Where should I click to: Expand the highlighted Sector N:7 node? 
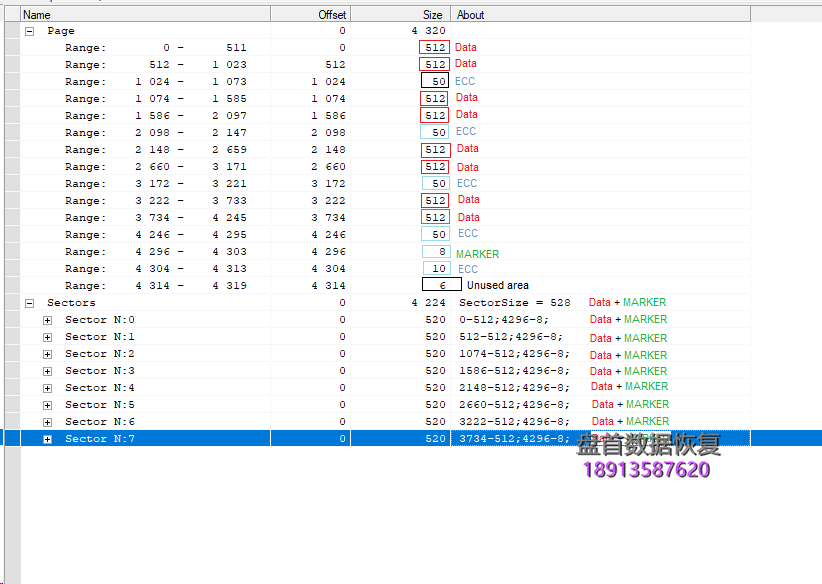[x=47, y=439]
